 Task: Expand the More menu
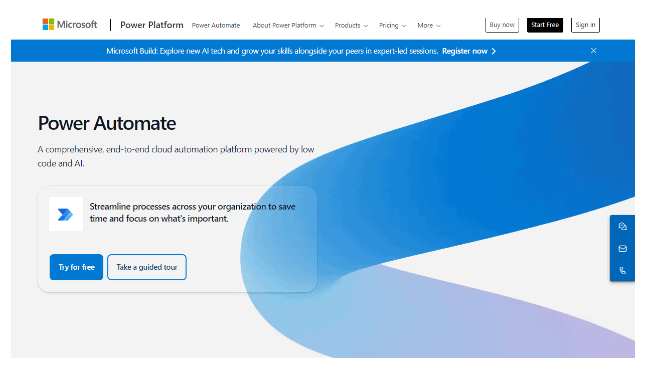[429, 25]
